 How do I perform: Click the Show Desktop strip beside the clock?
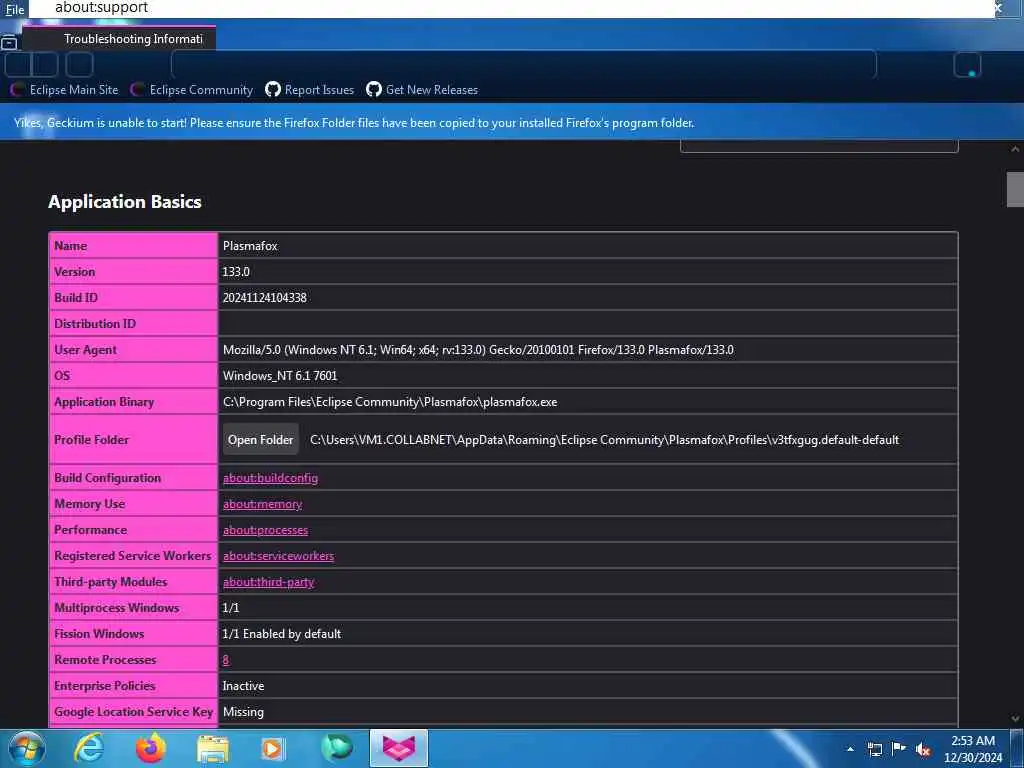coord(1017,748)
